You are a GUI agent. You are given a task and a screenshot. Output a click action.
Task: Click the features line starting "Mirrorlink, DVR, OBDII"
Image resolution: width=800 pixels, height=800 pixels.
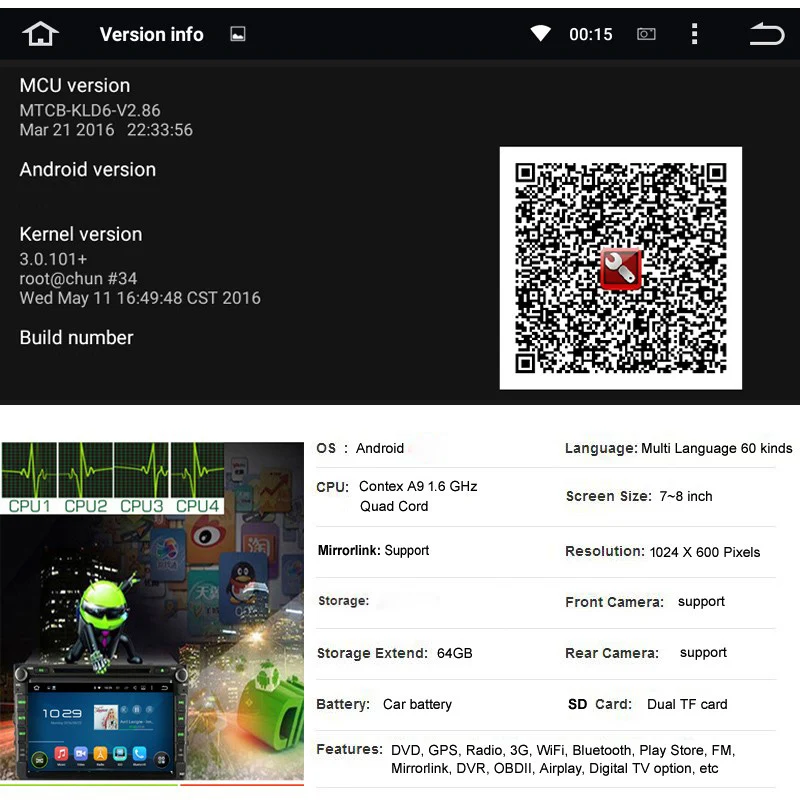555,768
